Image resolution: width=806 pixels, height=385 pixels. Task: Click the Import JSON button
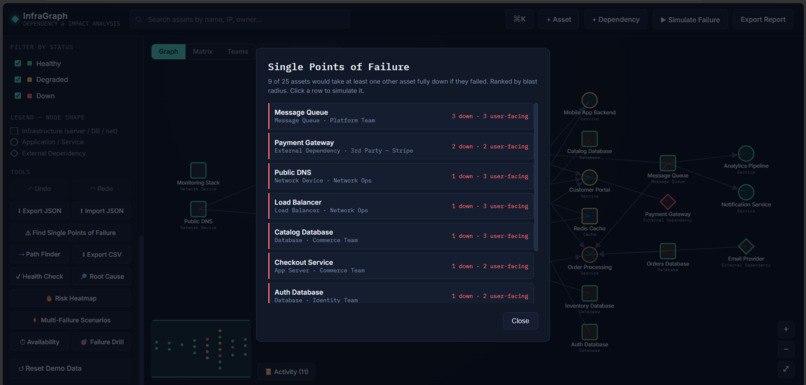pyautogui.click(x=101, y=211)
